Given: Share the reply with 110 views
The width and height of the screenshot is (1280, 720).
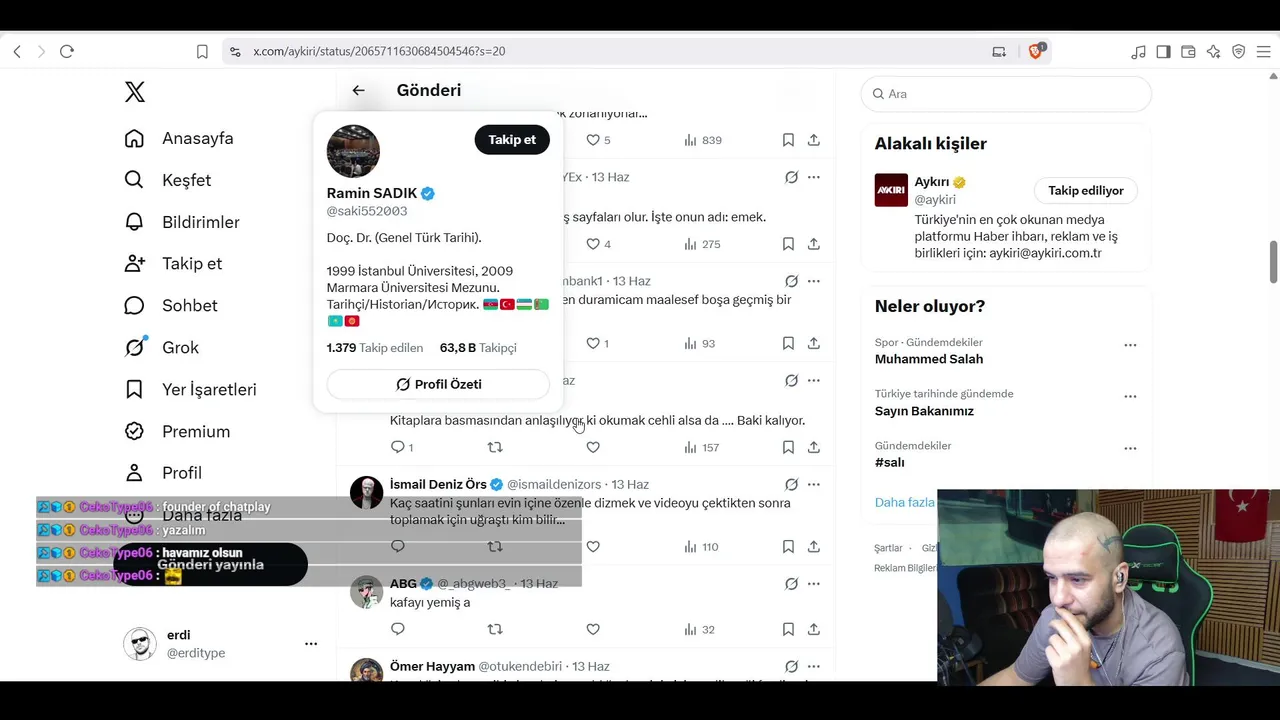Looking at the screenshot, I should [x=814, y=547].
